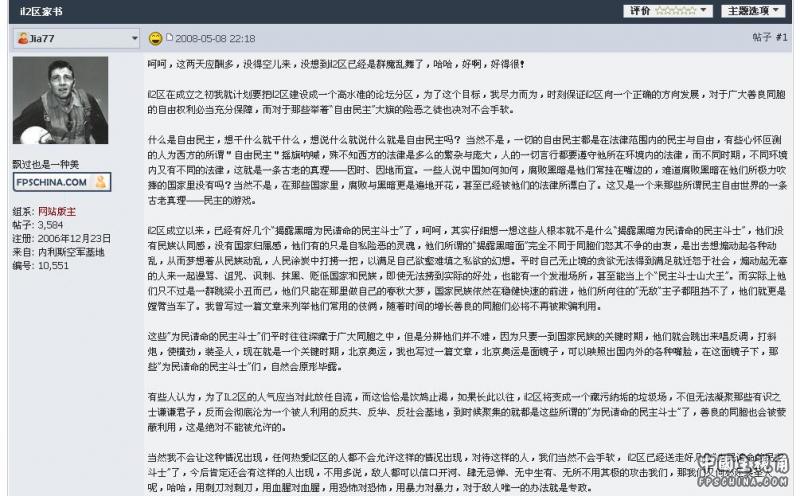Click the registration date 2006年12月23日

[x=74, y=238]
